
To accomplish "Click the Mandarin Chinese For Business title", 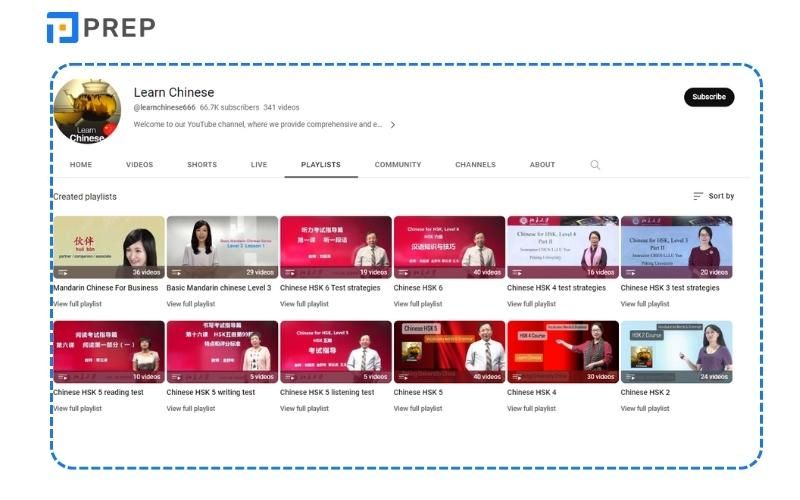I will click(x=106, y=288).
